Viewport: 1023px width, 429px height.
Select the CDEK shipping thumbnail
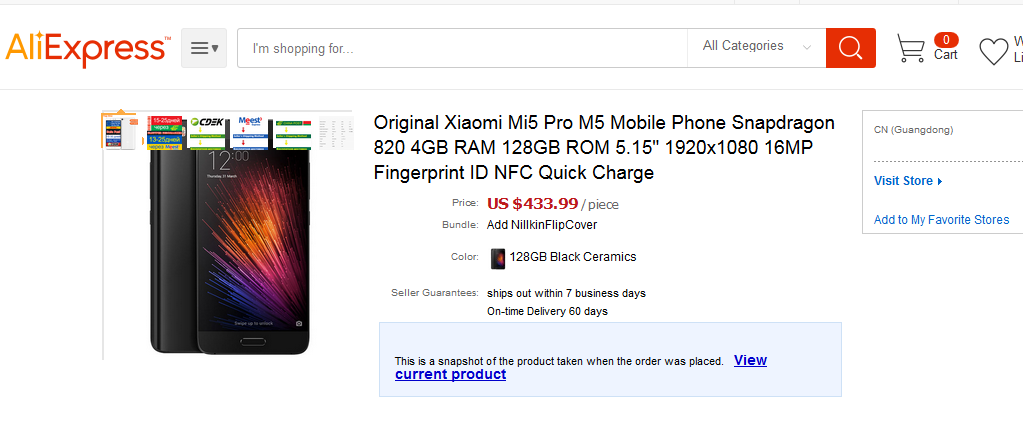tap(209, 132)
